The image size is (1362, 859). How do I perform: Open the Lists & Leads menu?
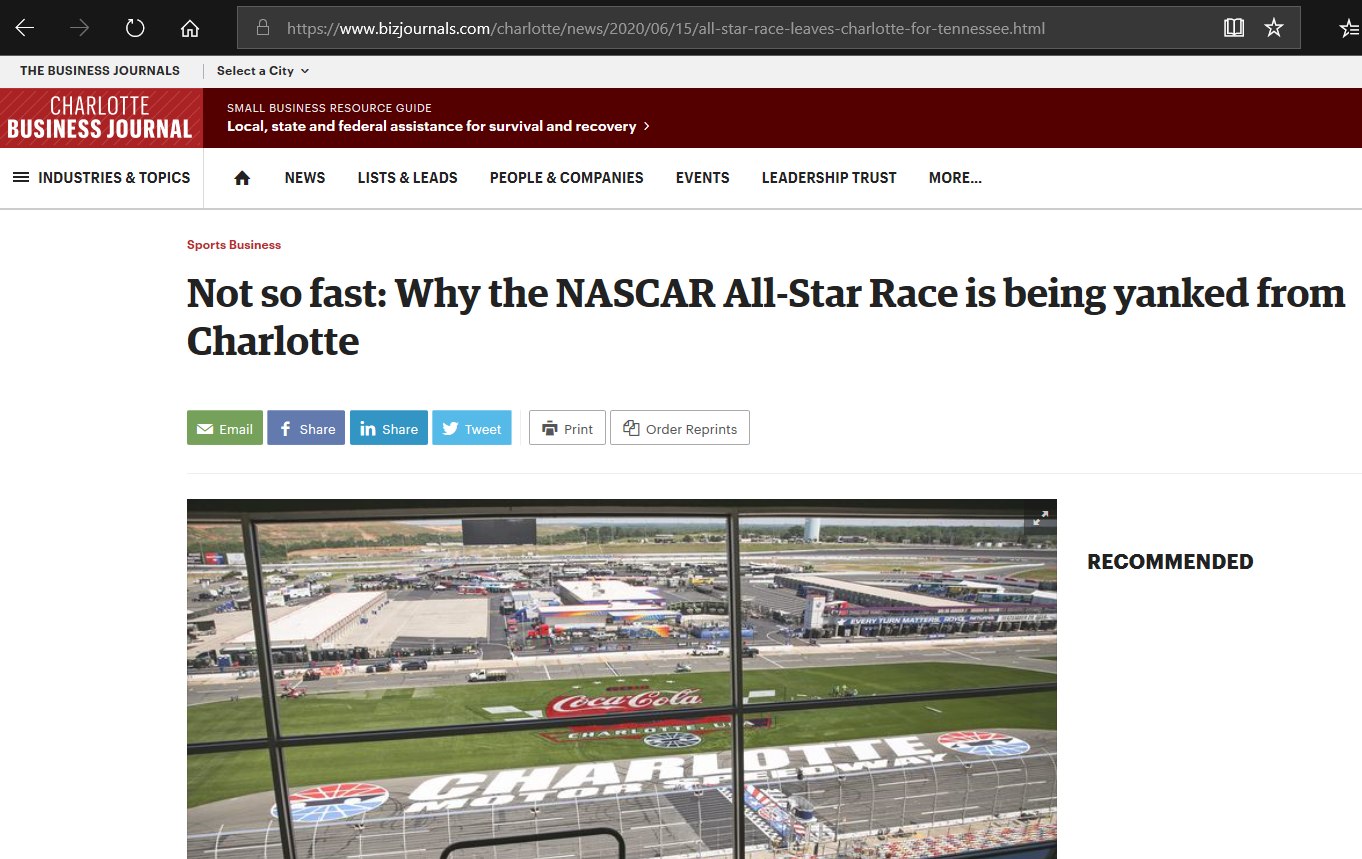pyautogui.click(x=408, y=178)
